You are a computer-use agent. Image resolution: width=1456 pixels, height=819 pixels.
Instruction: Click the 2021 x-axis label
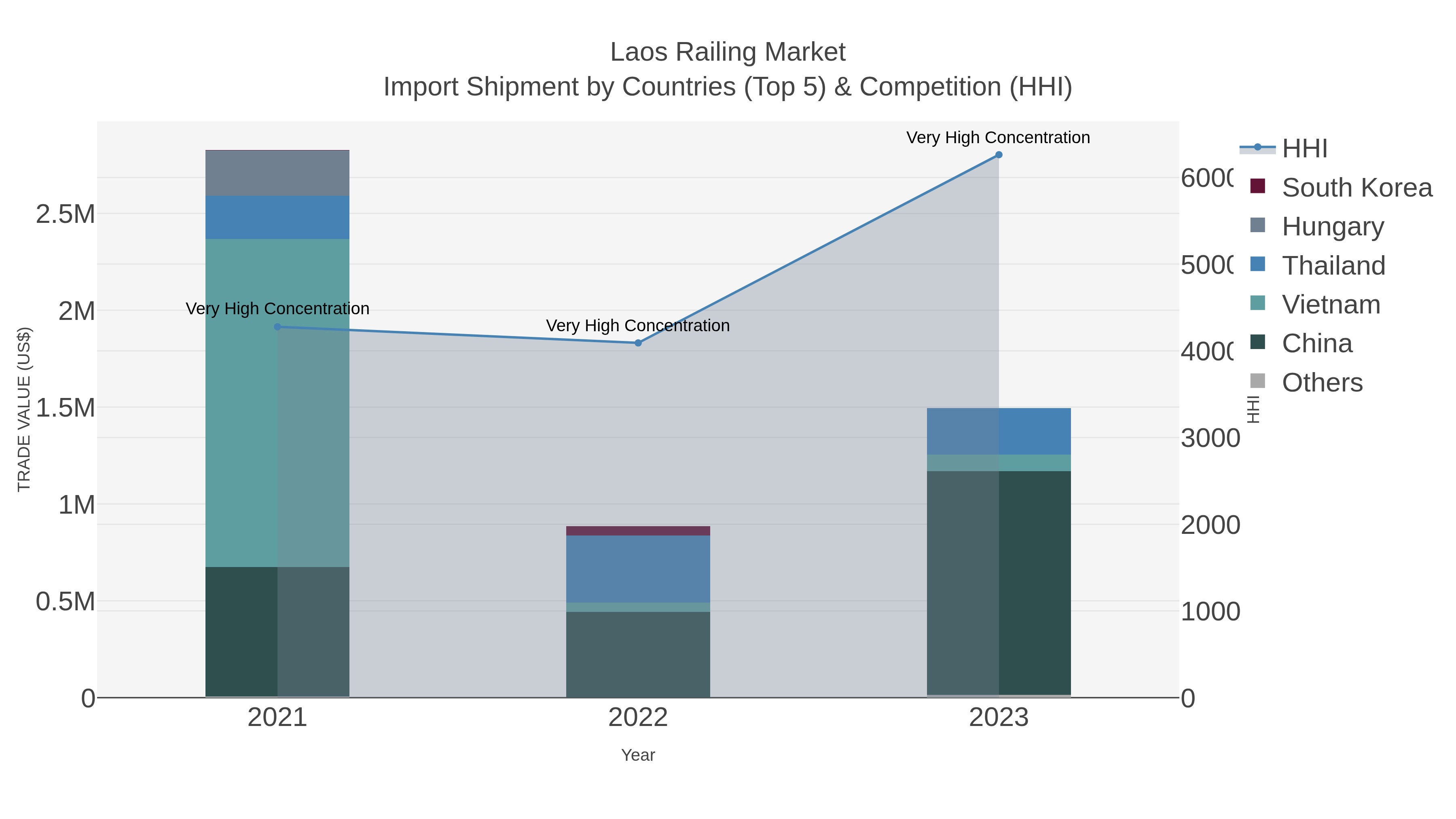(x=277, y=718)
